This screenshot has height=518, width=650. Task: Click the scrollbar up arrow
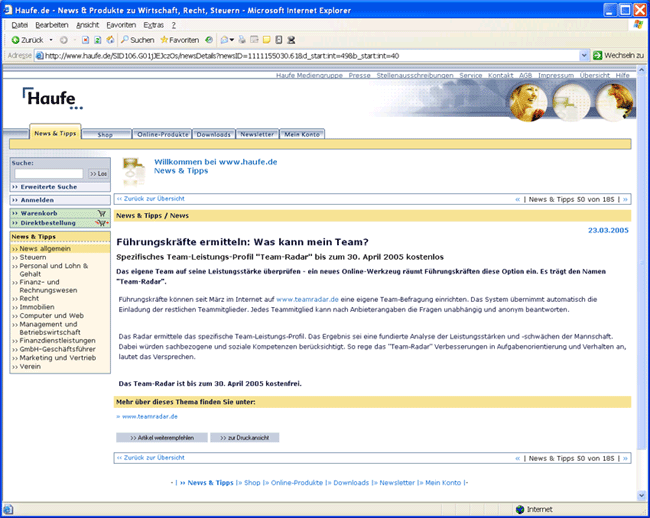[641, 70]
